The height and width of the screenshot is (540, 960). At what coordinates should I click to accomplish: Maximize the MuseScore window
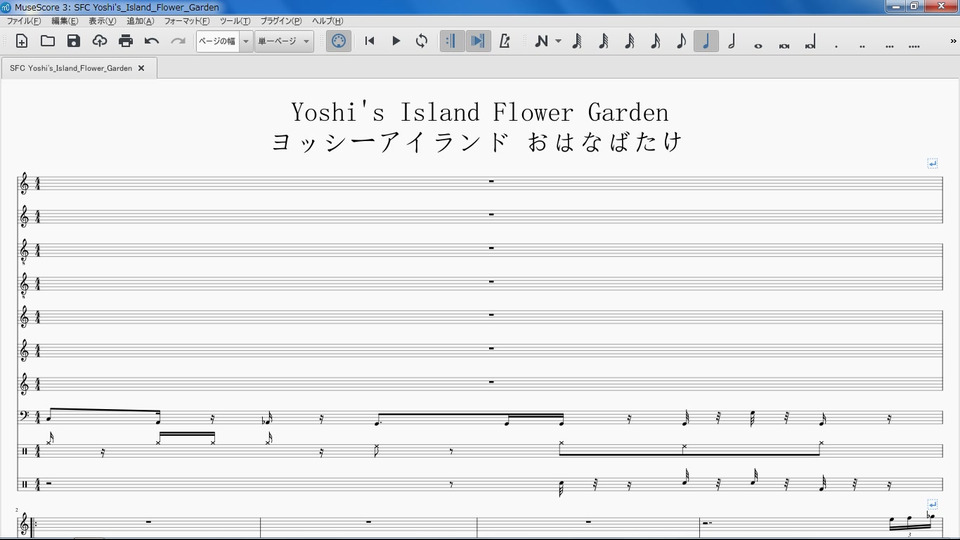(x=914, y=6)
